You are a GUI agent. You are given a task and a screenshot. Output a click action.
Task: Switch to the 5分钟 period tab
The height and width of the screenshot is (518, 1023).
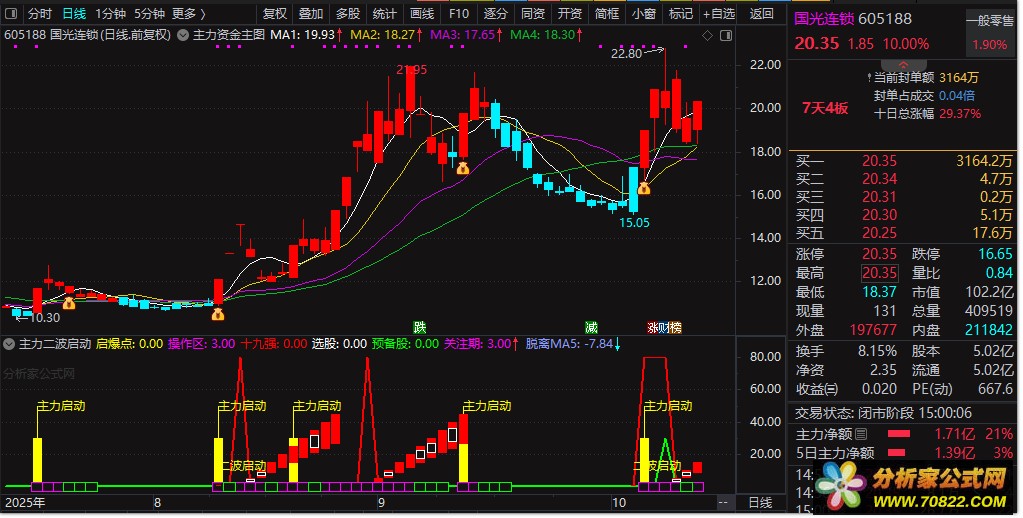149,14
